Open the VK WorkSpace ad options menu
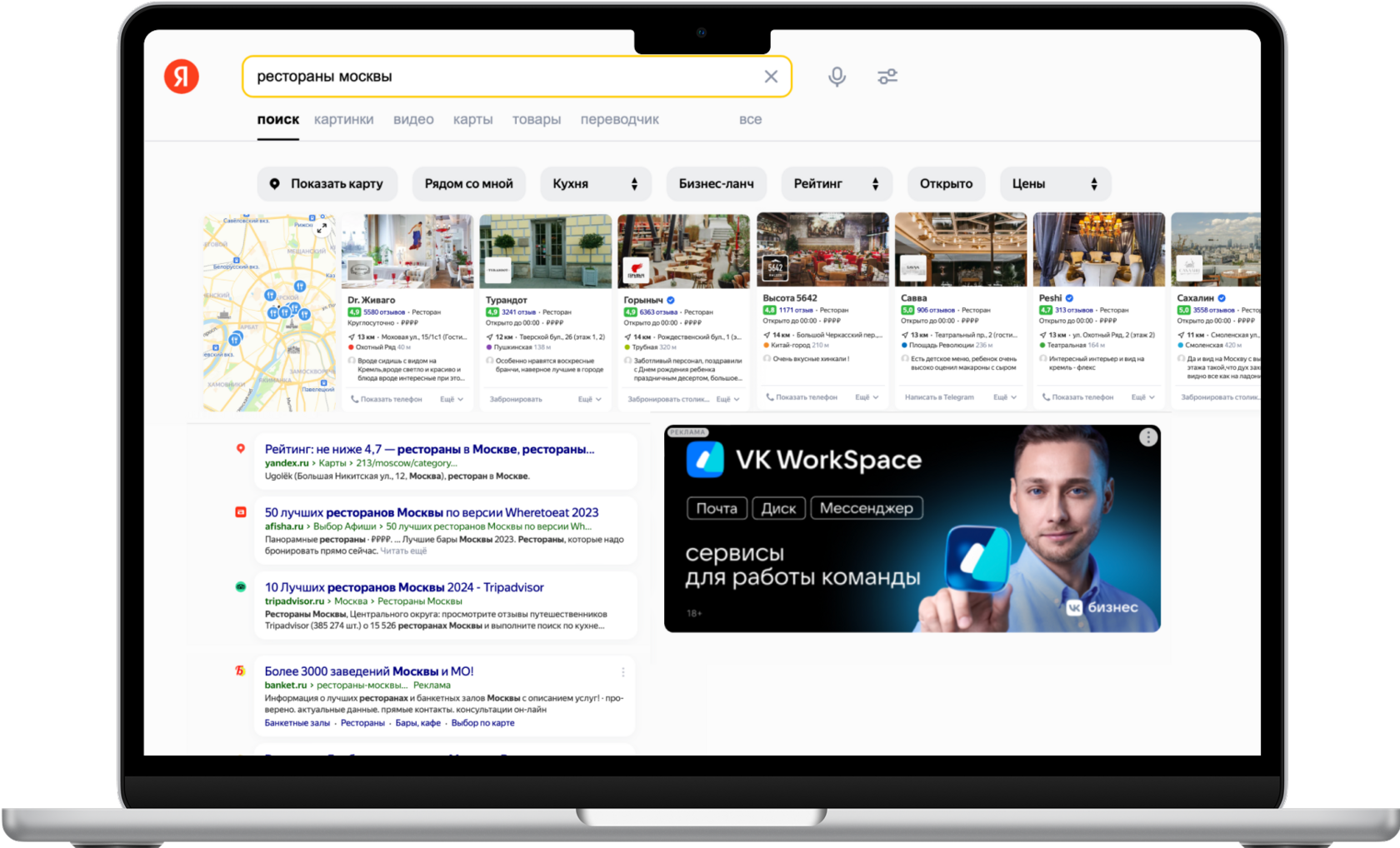This screenshot has width=1400, height=848. click(1147, 437)
